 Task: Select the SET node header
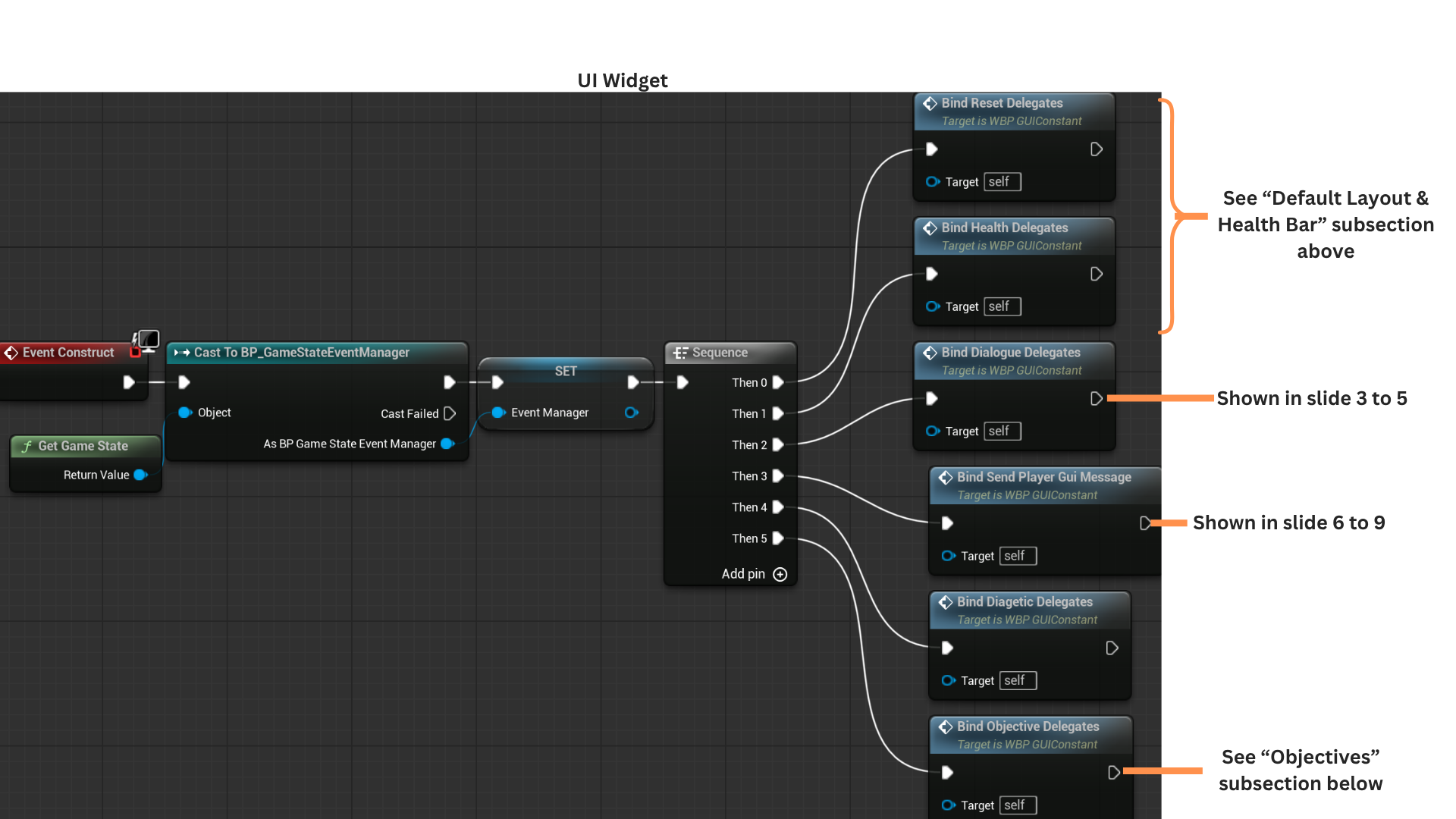point(566,371)
